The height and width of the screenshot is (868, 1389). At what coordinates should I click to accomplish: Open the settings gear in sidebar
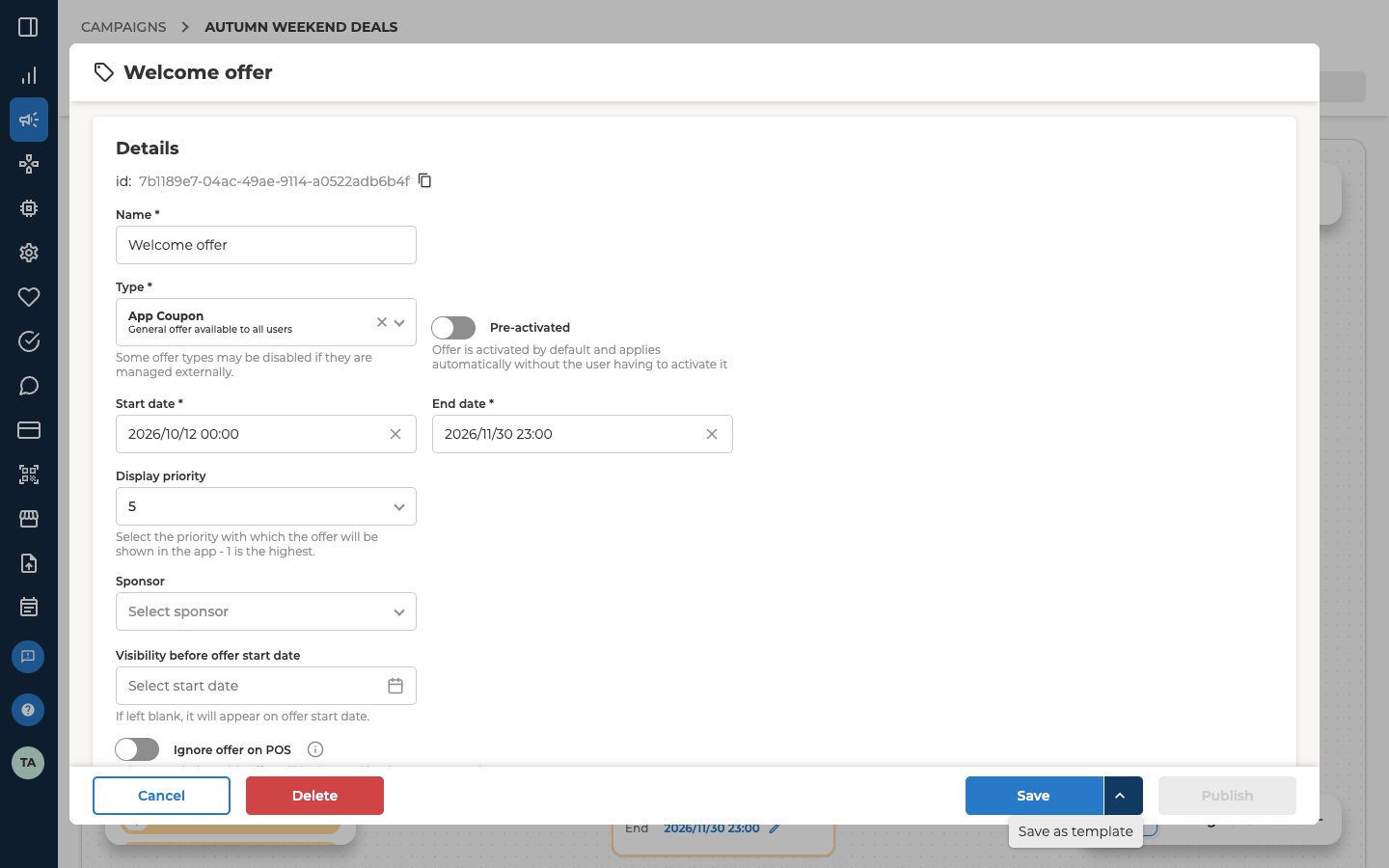(x=29, y=253)
